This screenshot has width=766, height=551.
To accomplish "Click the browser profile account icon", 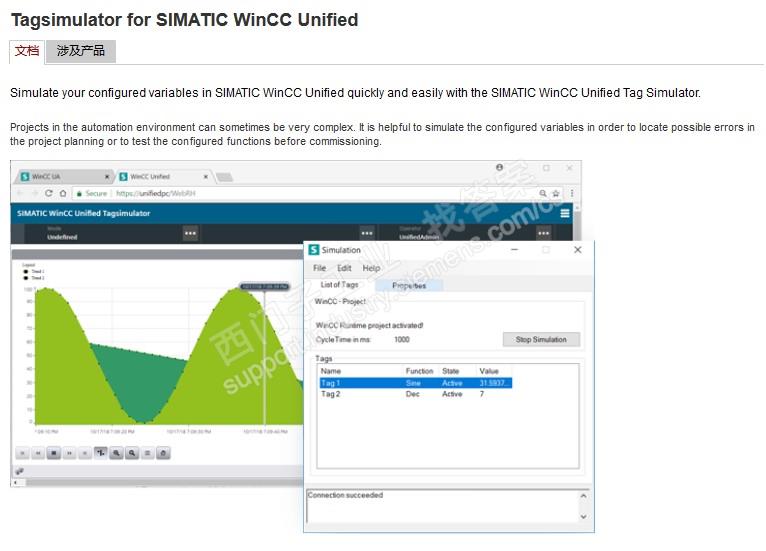I will pos(499,167).
